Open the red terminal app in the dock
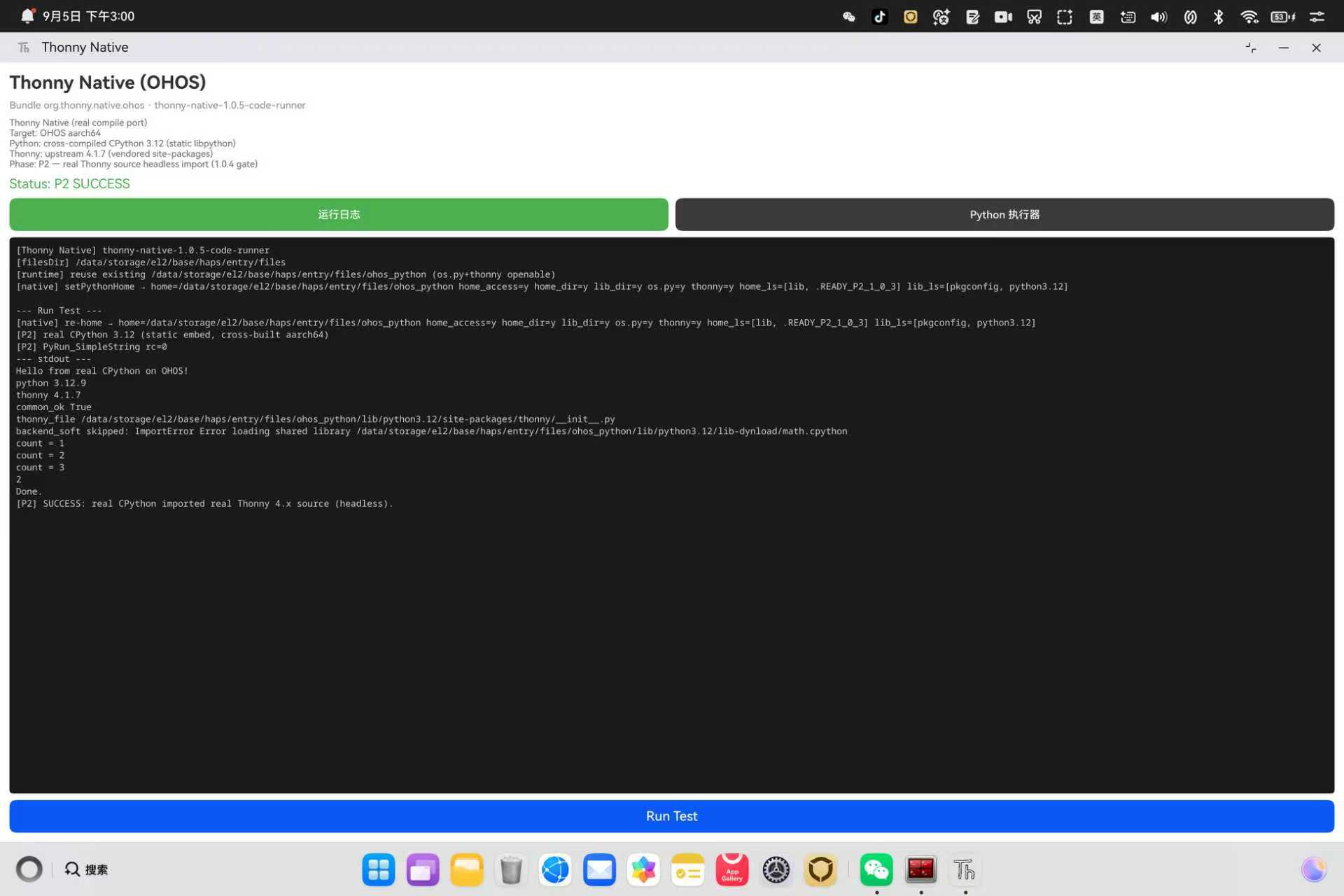The image size is (1344, 896). click(x=920, y=870)
